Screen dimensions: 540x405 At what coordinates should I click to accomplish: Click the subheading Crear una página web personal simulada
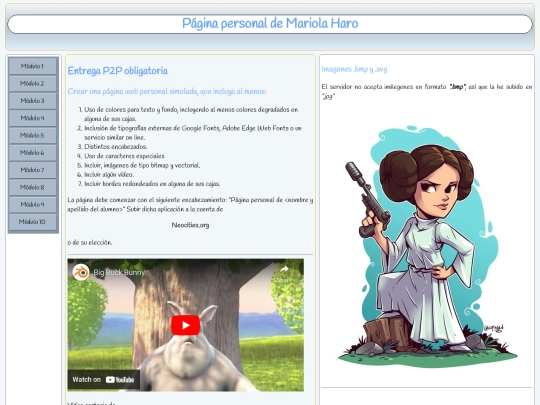coord(167,91)
